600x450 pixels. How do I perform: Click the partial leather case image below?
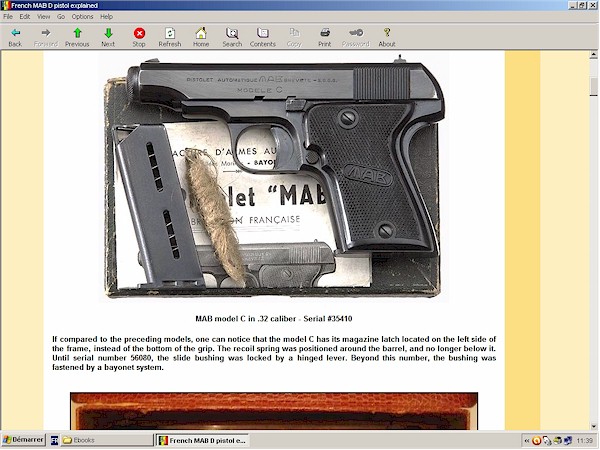(x=274, y=411)
